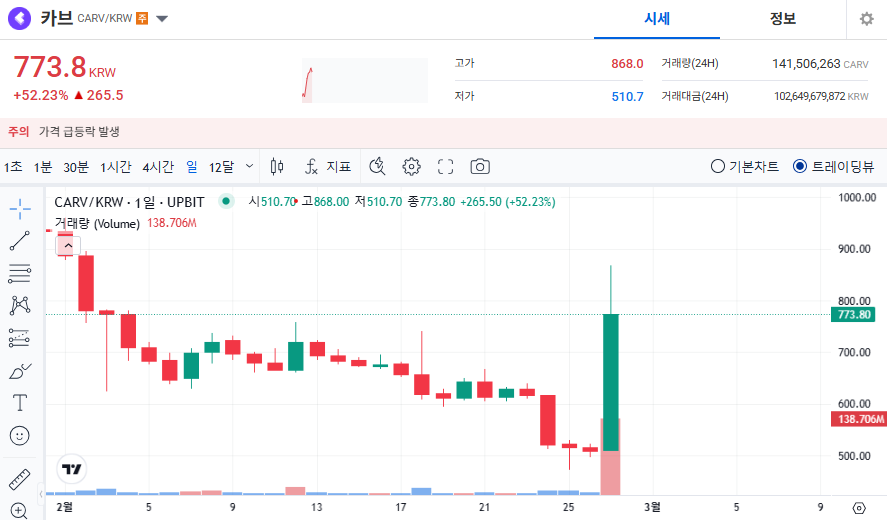The width and height of the screenshot is (887, 520).
Task: Open settings gear in the header
Action: (x=867, y=19)
